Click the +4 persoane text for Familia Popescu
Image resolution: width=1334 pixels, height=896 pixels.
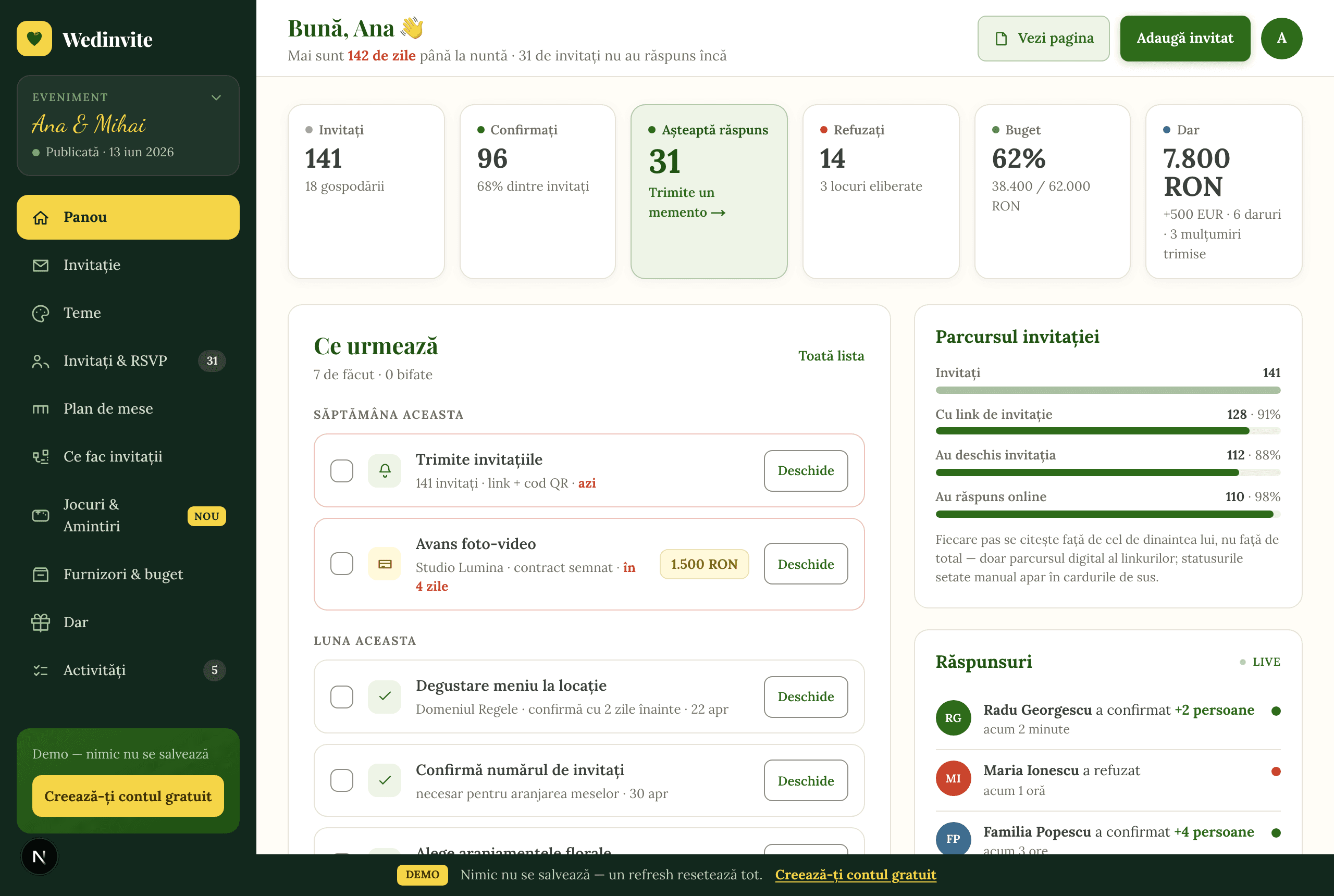tap(1215, 832)
